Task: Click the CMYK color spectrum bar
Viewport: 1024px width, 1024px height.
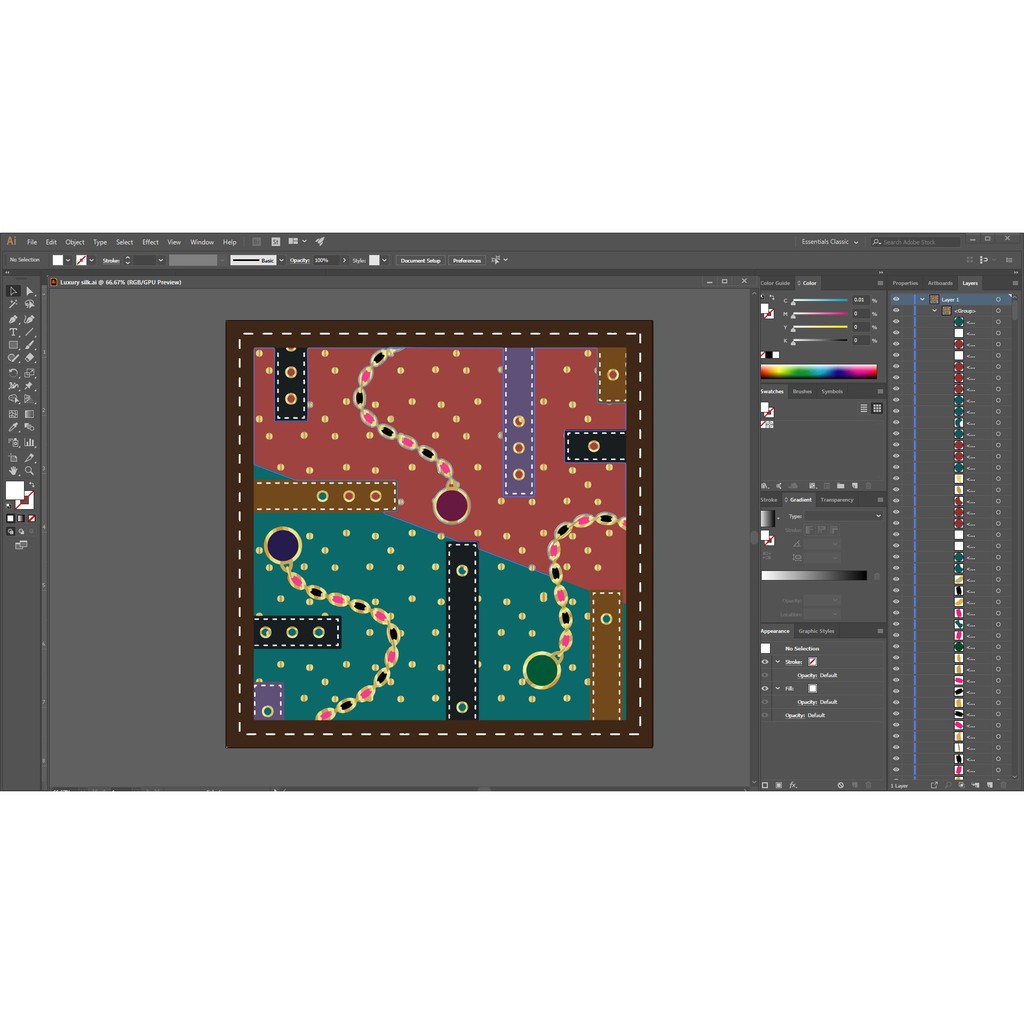Action: pos(818,371)
